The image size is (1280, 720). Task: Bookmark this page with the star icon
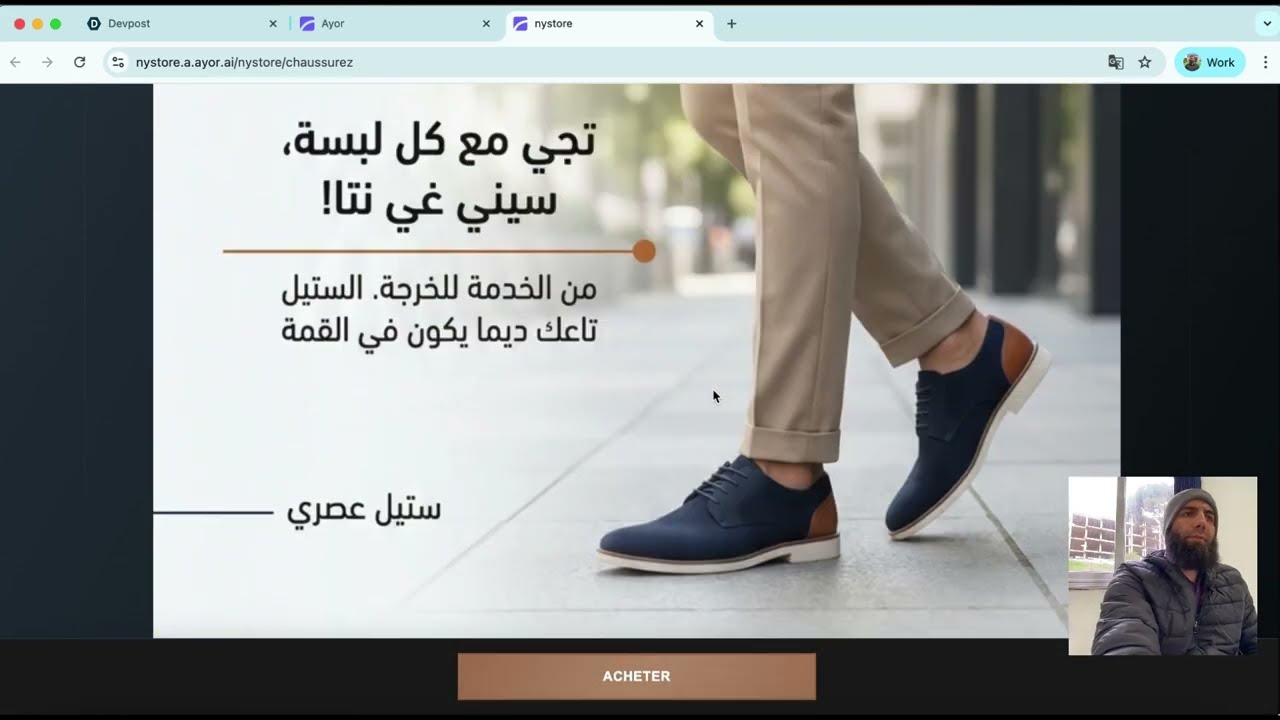pos(1145,62)
